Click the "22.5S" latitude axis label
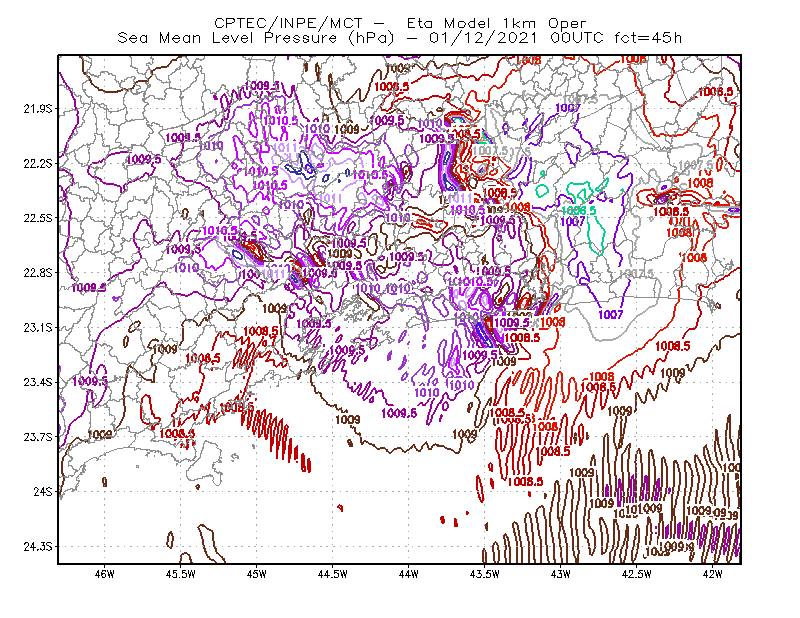The image size is (800, 618). pos(38,218)
